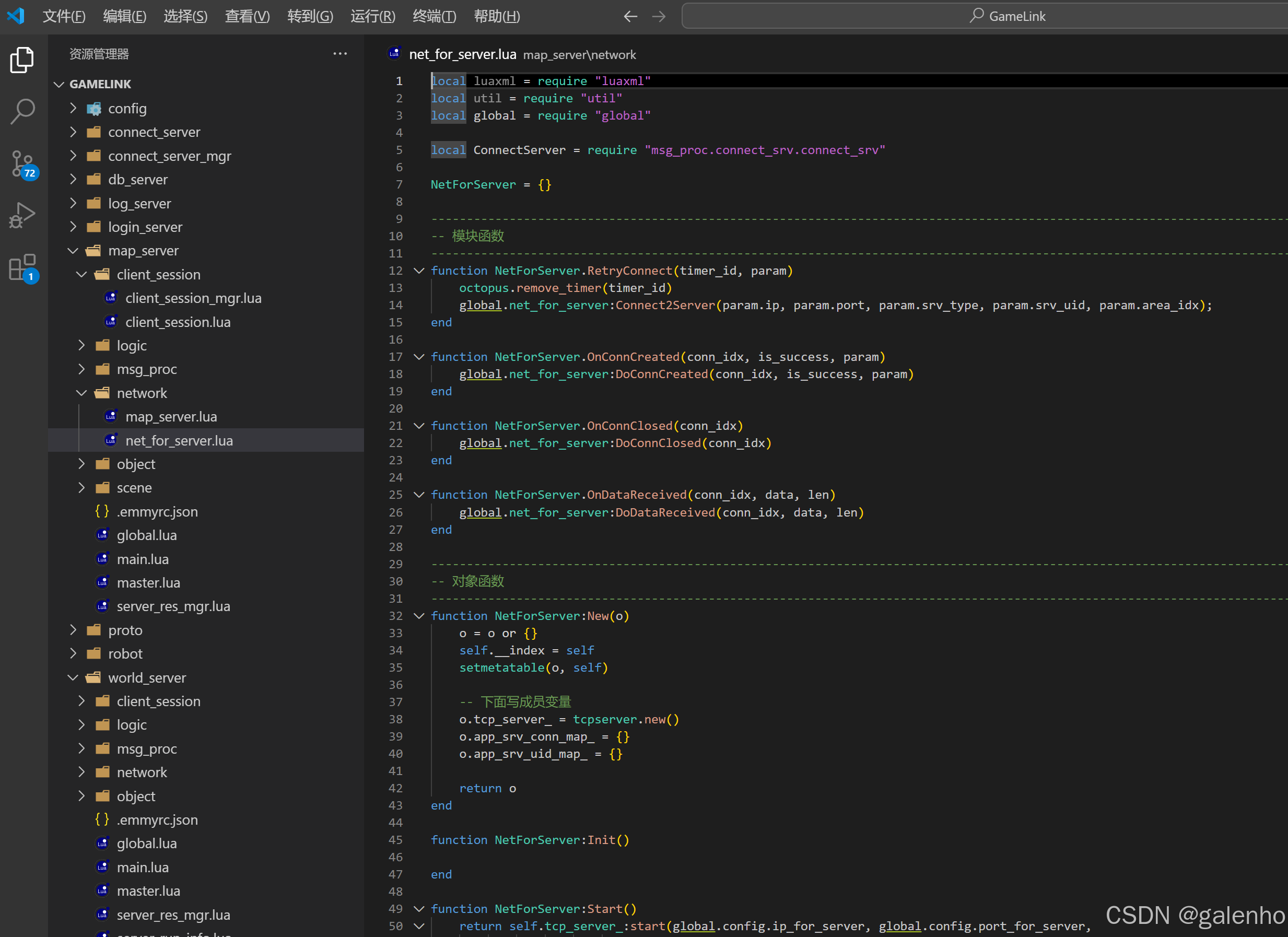1288x937 pixels.
Task: Expand the connect_server folder
Action: click(154, 132)
